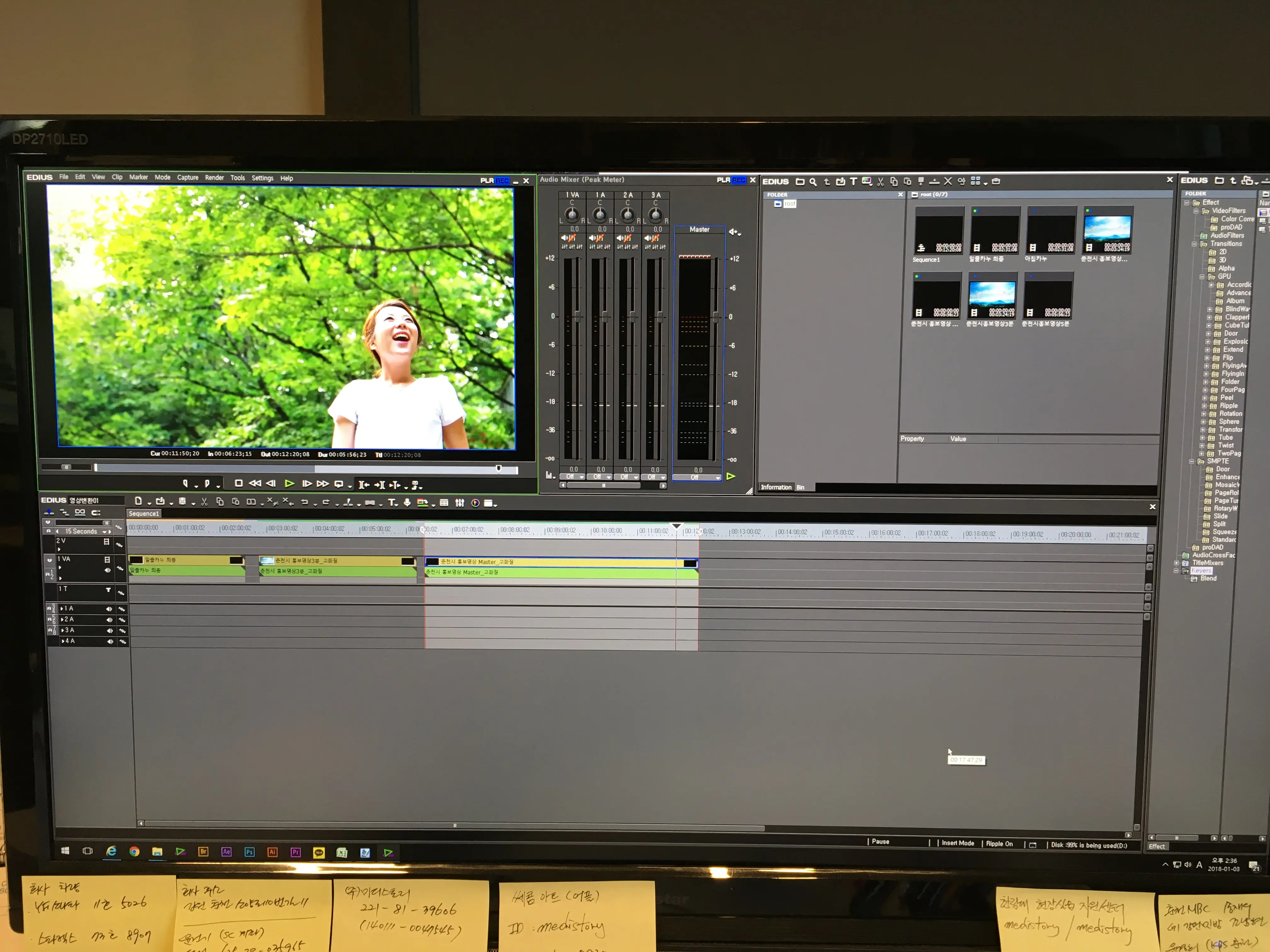The image size is (1270, 952).
Task: Open the File menu
Action: (64, 177)
